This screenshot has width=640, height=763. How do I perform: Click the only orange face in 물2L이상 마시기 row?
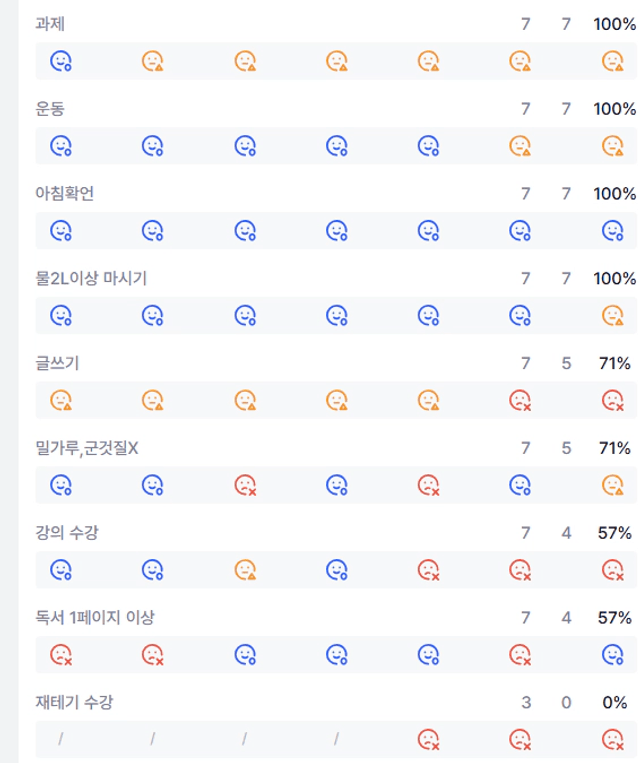click(x=613, y=315)
